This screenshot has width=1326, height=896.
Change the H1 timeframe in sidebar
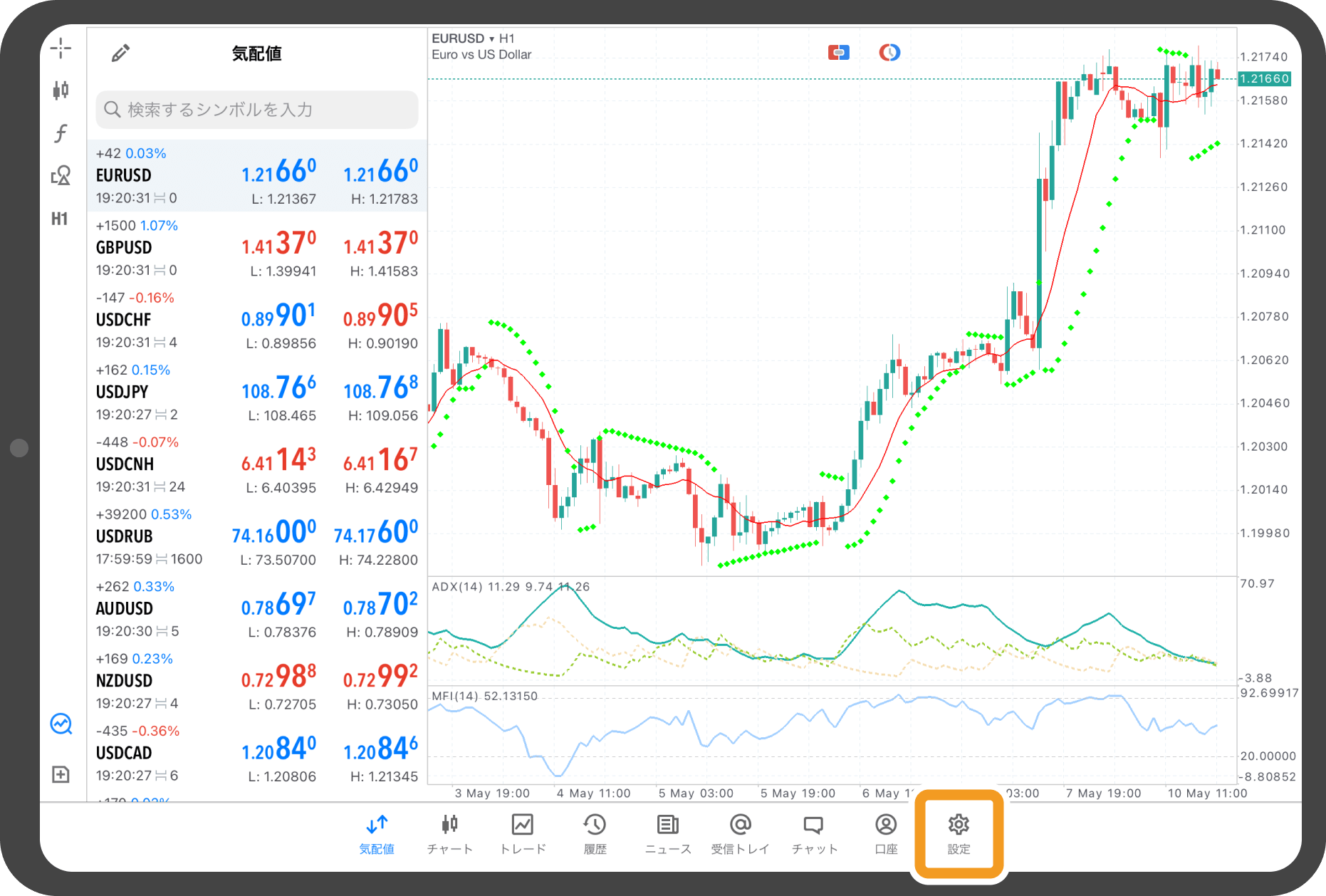[60, 219]
